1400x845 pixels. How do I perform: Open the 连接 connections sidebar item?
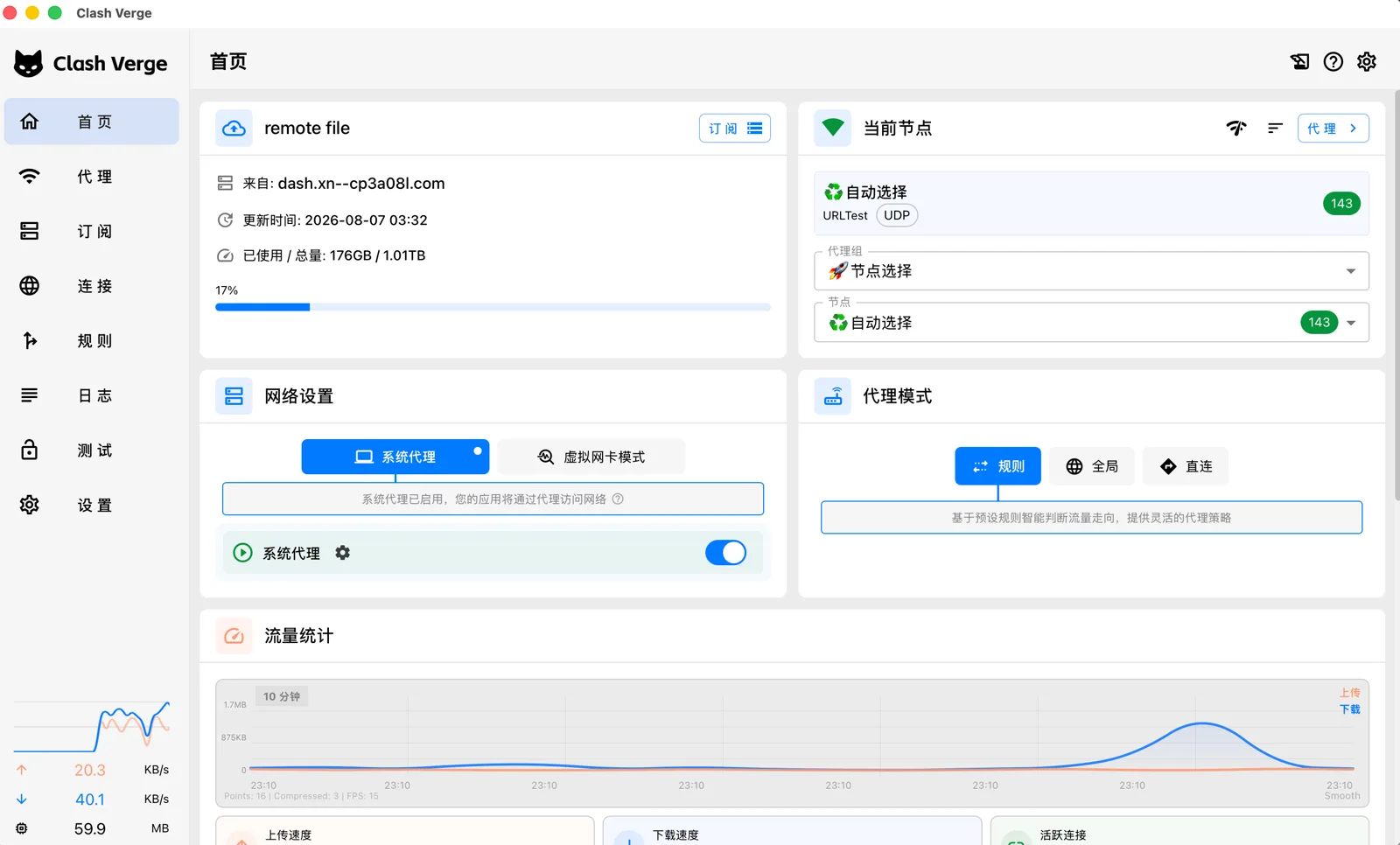pyautogui.click(x=91, y=286)
